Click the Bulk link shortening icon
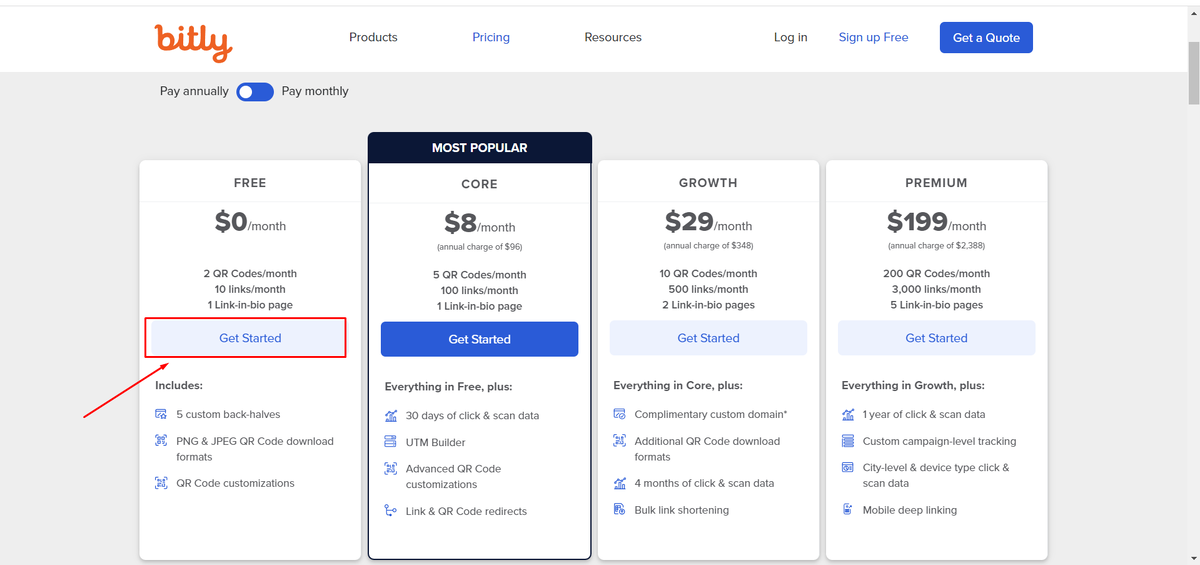Image resolution: width=1200 pixels, height=565 pixels. click(619, 510)
